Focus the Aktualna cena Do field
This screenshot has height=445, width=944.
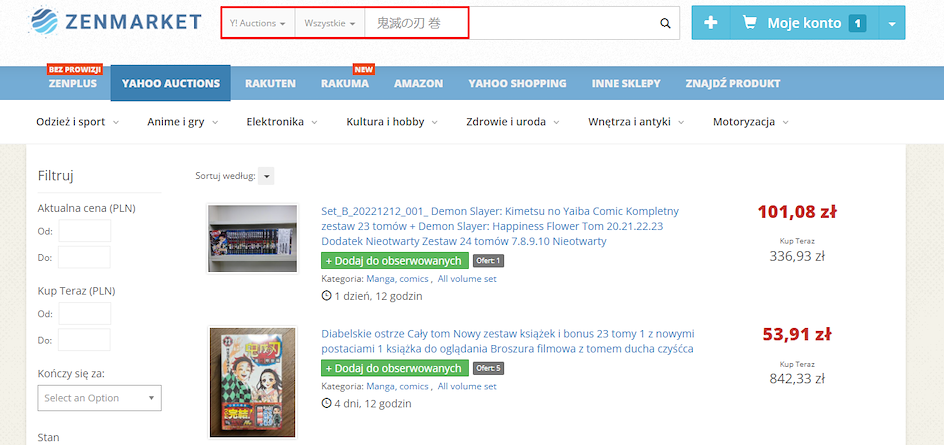coord(84,258)
